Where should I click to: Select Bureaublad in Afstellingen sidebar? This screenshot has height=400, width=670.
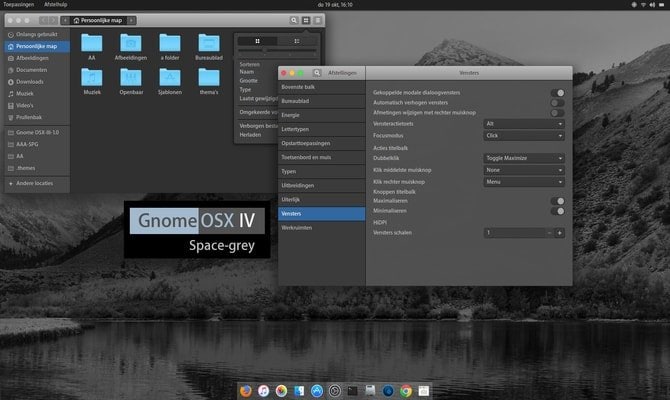pos(321,101)
